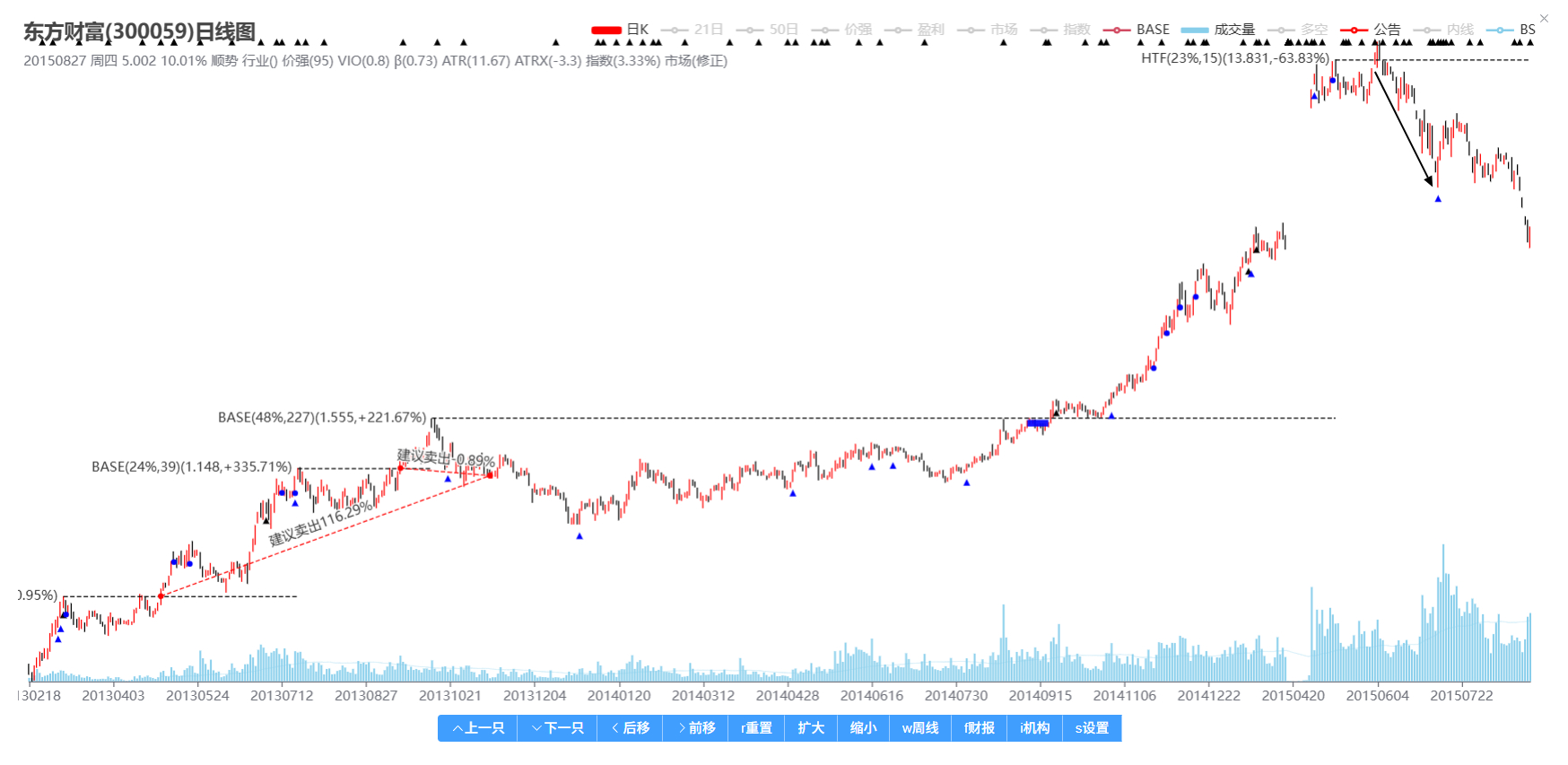The height and width of the screenshot is (765, 1568).
Task: Toggle the 公告 announcements legend
Action: [x=1371, y=30]
